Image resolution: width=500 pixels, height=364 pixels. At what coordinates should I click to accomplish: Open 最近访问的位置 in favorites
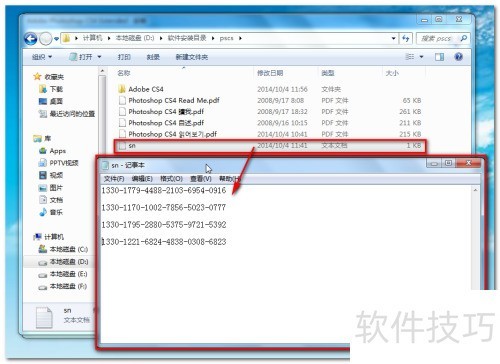[x=67, y=114]
